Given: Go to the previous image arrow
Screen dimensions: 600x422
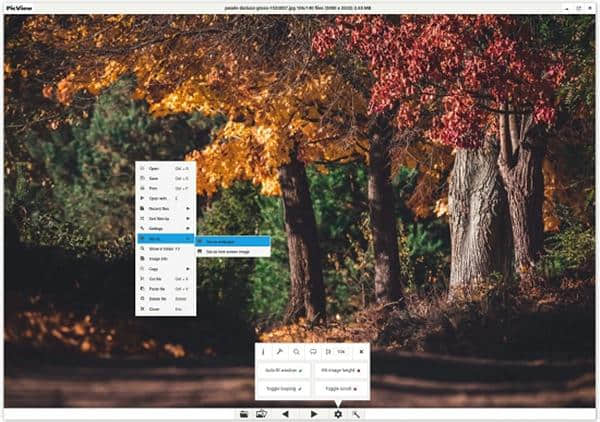Looking at the screenshot, I should tap(285, 414).
